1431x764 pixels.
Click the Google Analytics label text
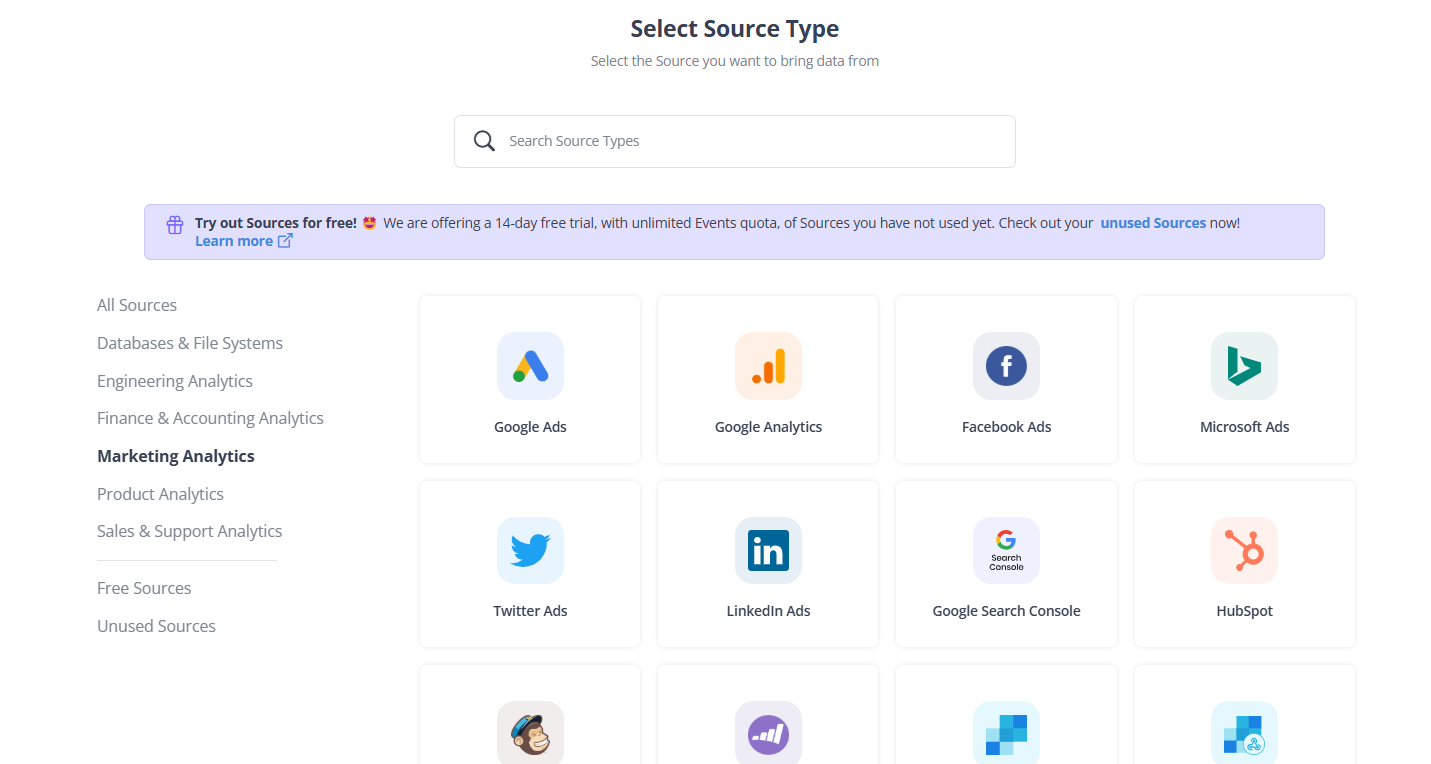(768, 427)
